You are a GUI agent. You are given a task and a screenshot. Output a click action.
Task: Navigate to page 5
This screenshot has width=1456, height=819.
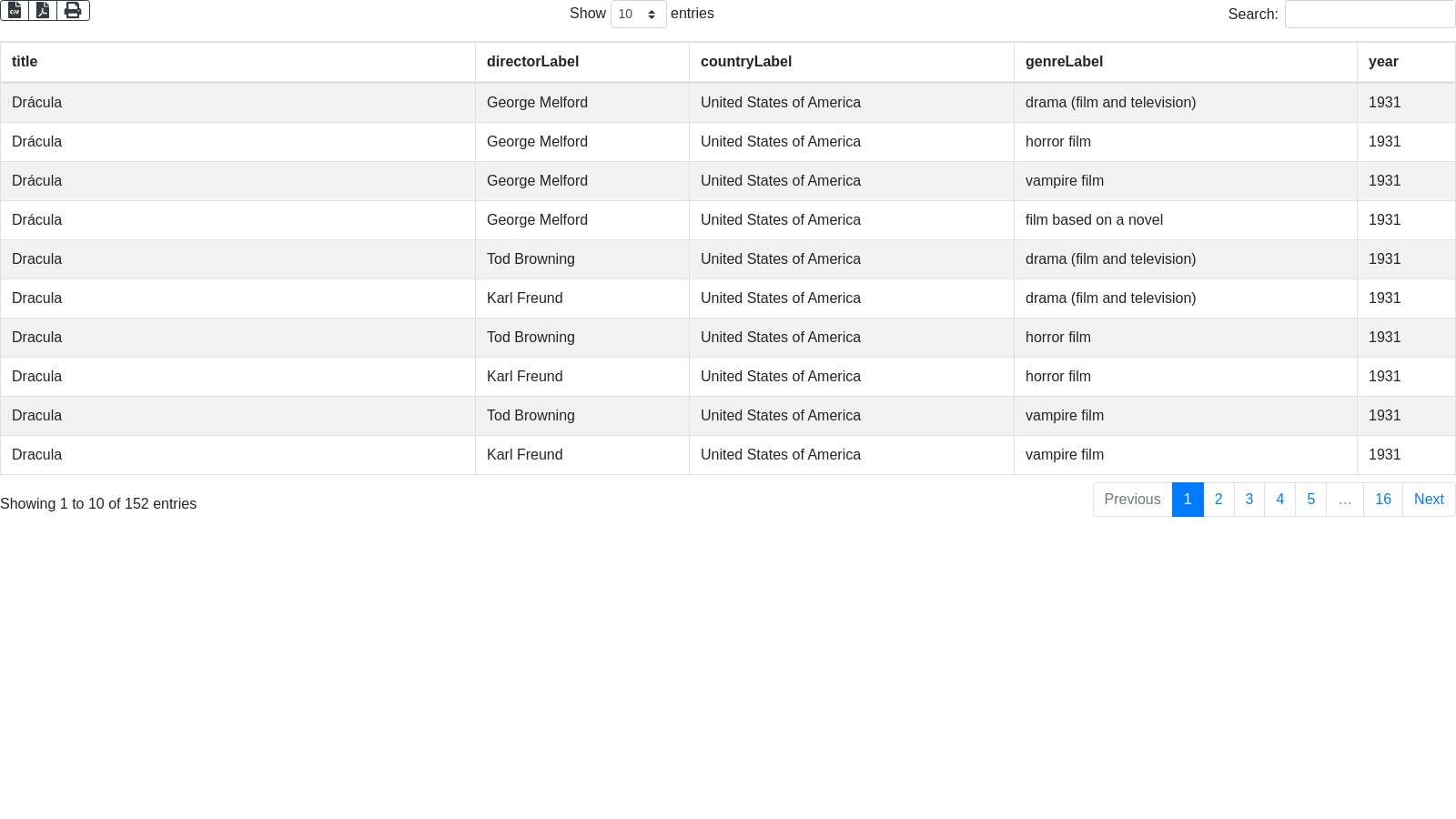click(x=1310, y=500)
